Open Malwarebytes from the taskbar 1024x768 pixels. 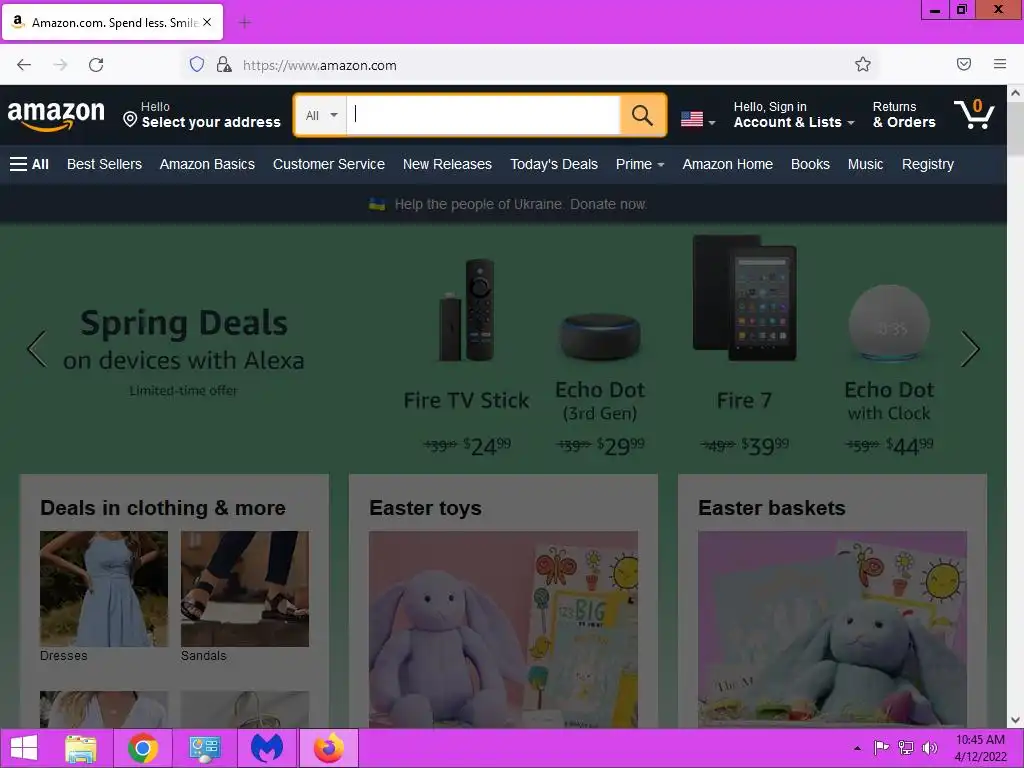267,748
